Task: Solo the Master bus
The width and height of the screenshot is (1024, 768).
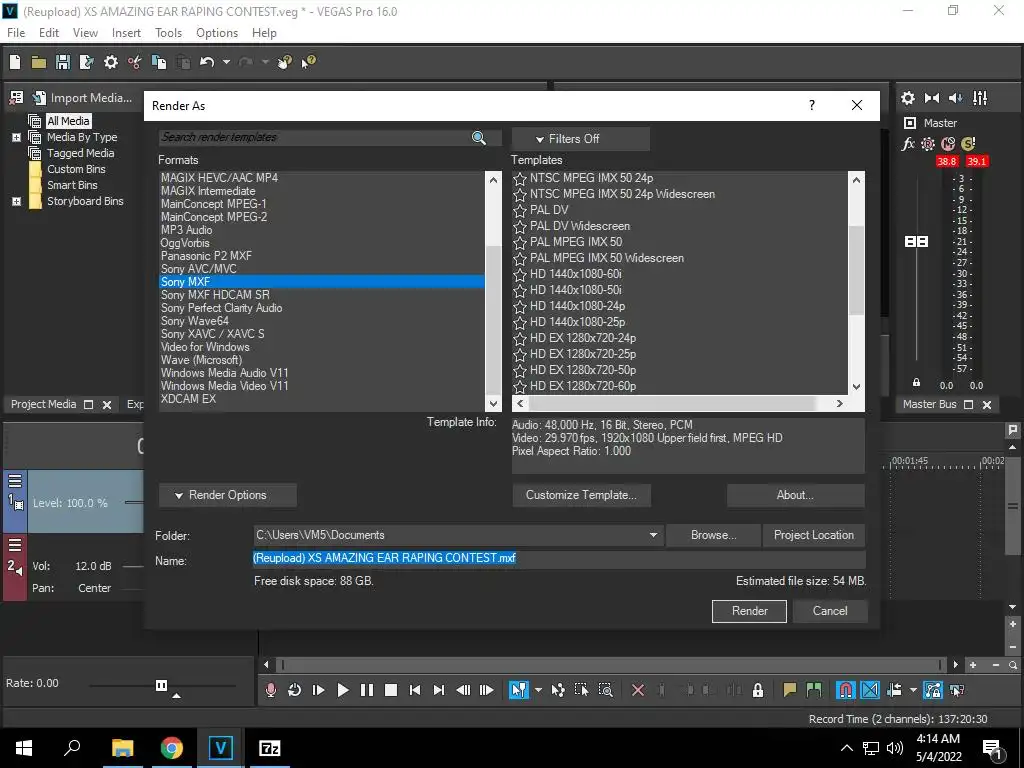Action: tap(968, 144)
